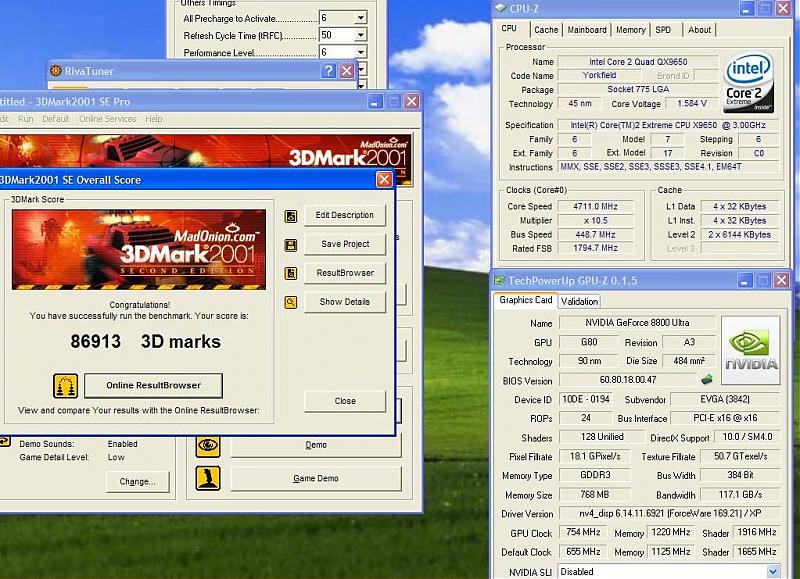
Task: Click the Code Name value 'Yorkfield'
Action: pos(599,75)
